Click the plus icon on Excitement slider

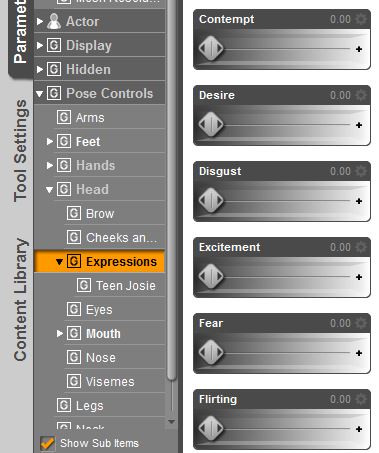coord(359,277)
